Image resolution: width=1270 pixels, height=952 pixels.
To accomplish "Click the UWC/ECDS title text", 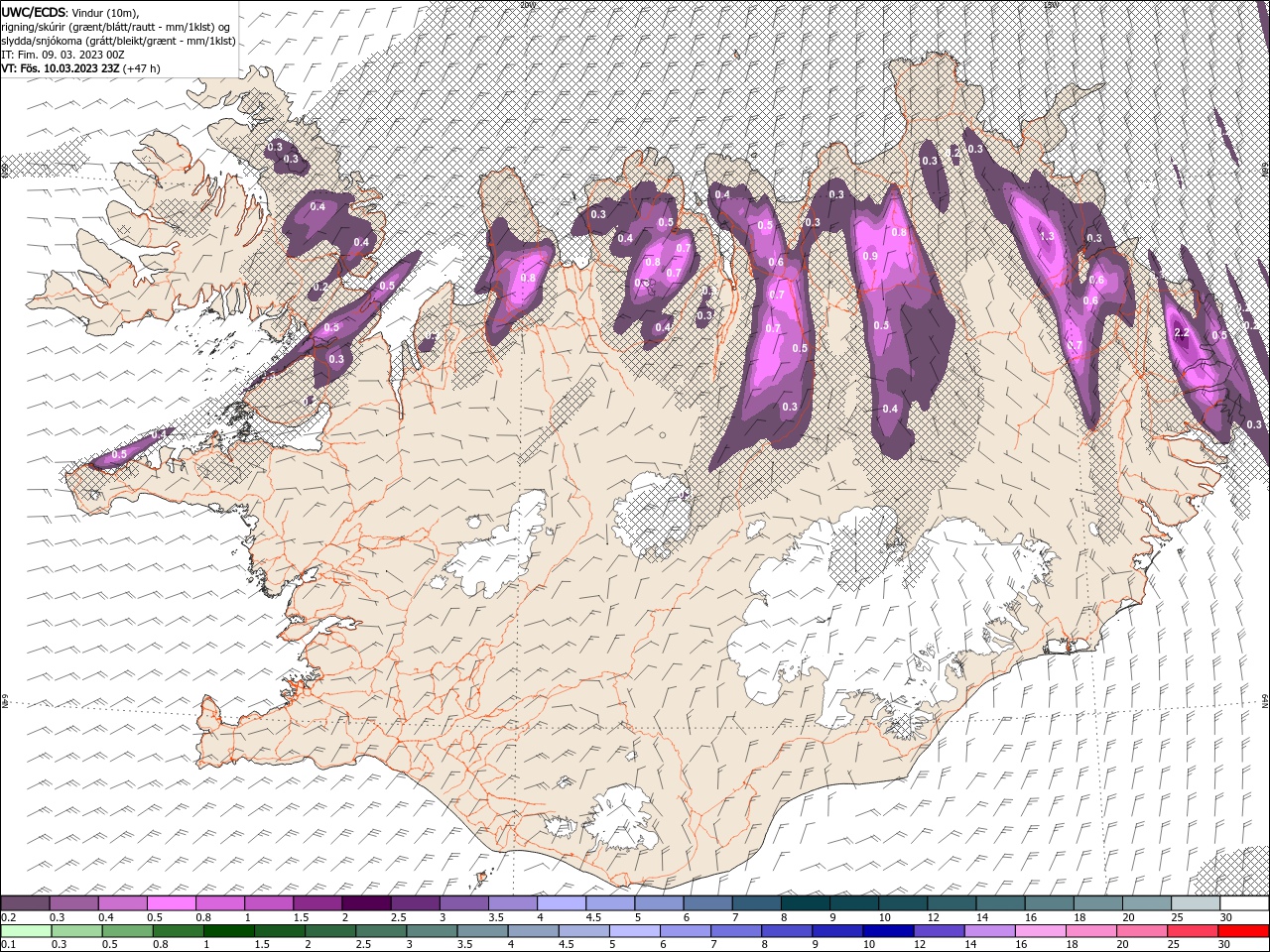I will tap(34, 11).
